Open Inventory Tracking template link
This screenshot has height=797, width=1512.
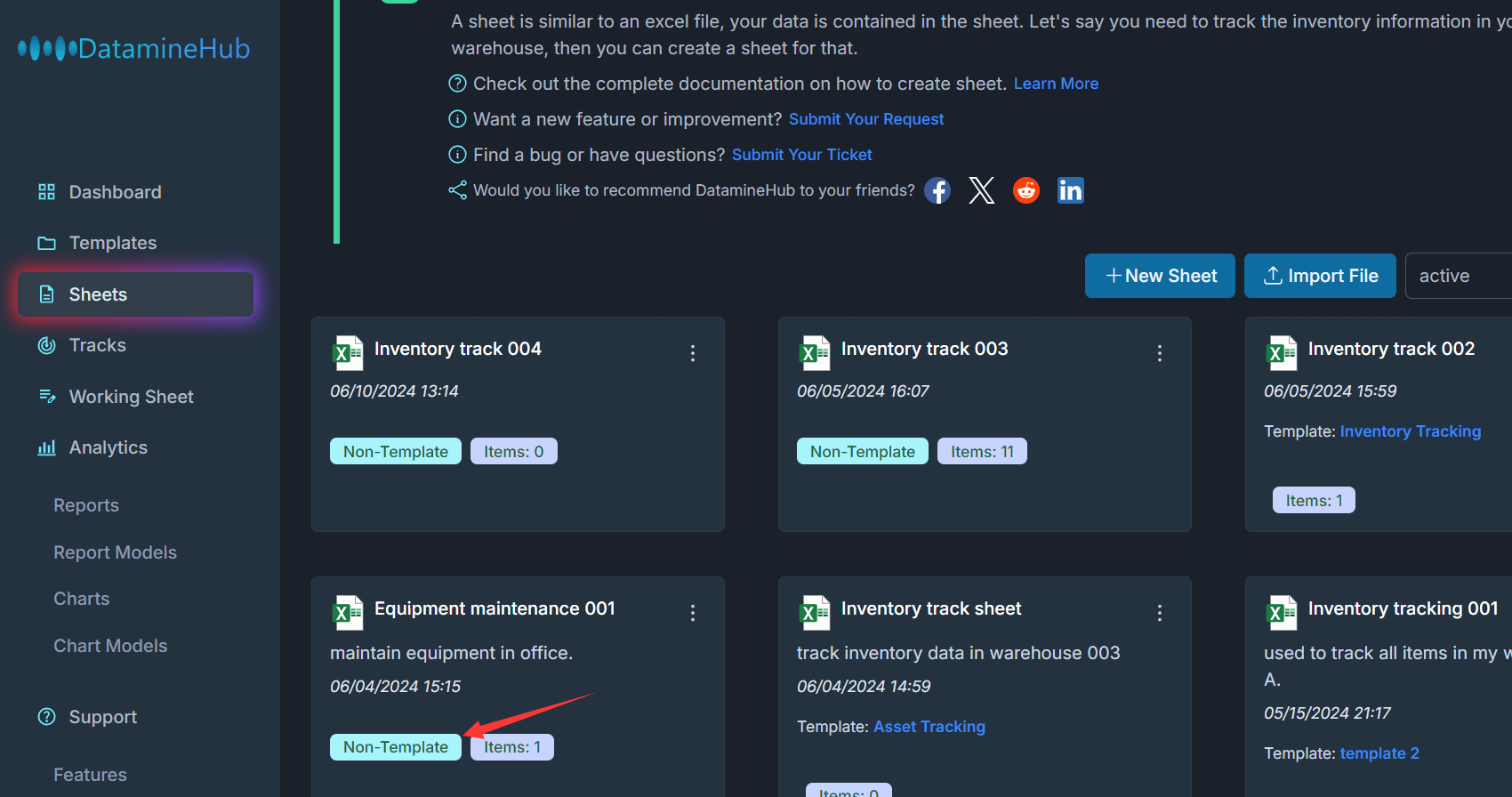pos(1411,431)
